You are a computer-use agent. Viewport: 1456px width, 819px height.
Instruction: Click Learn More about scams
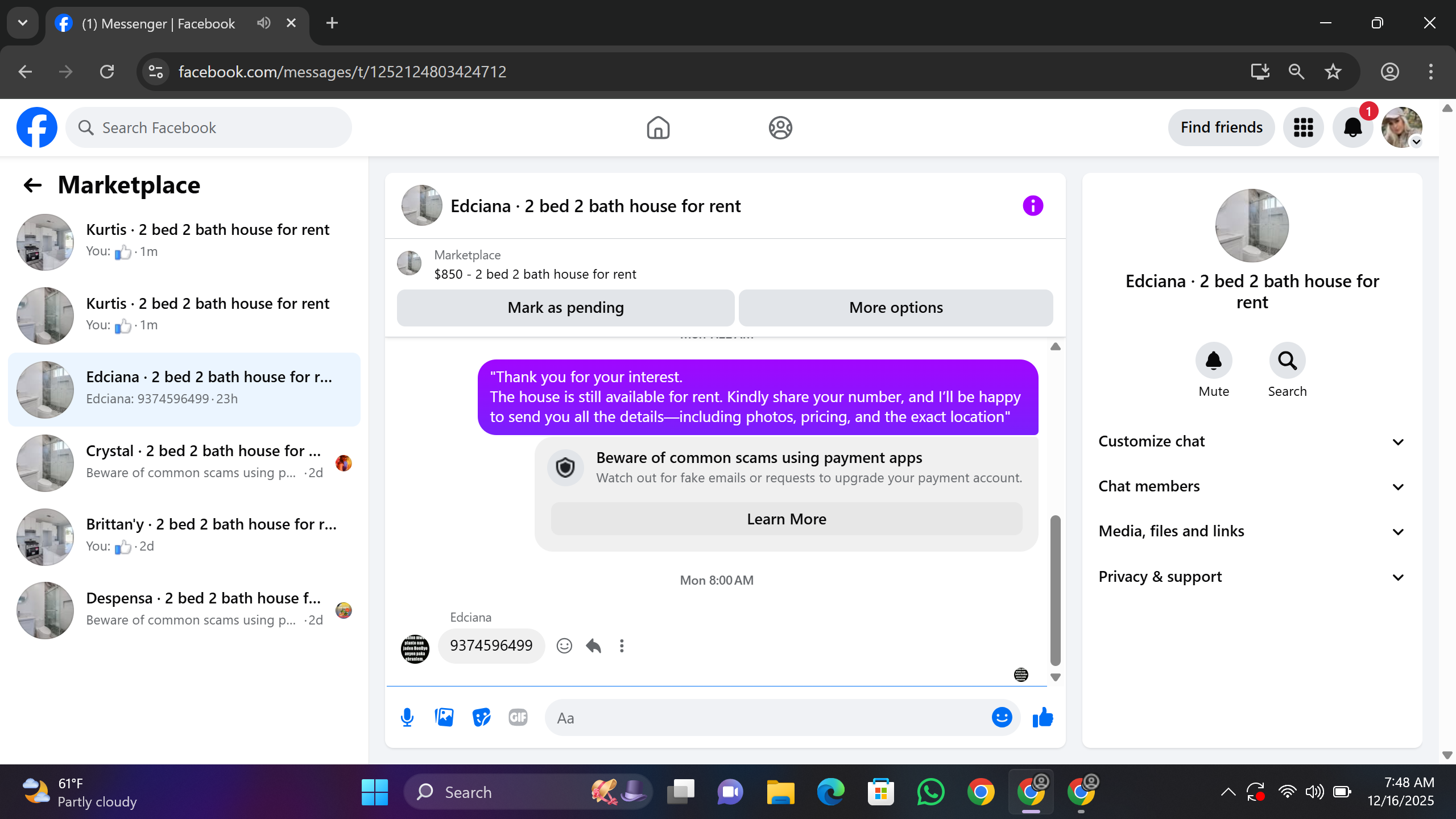pyautogui.click(x=787, y=519)
